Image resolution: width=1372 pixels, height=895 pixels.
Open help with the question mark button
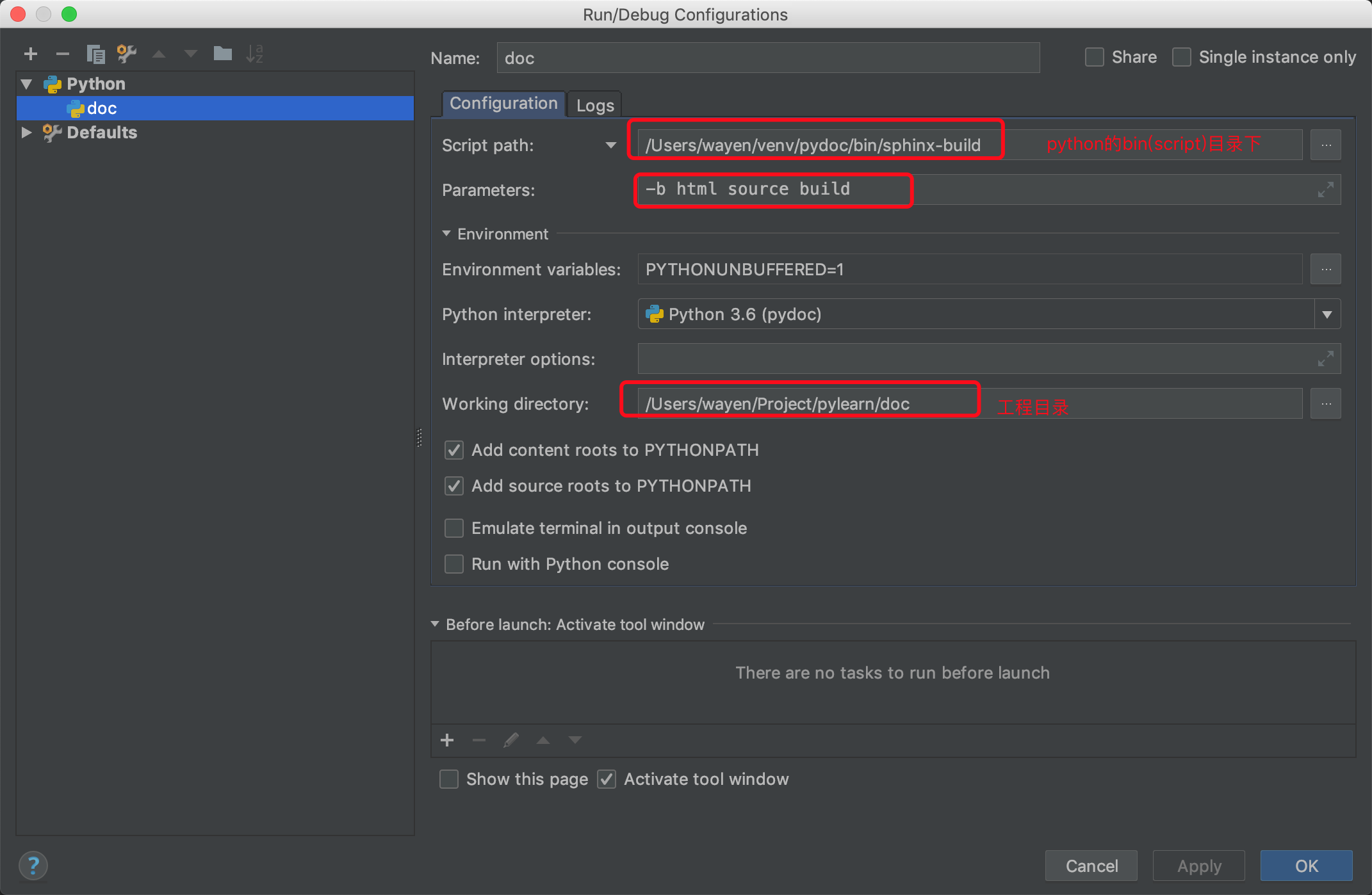(x=33, y=866)
